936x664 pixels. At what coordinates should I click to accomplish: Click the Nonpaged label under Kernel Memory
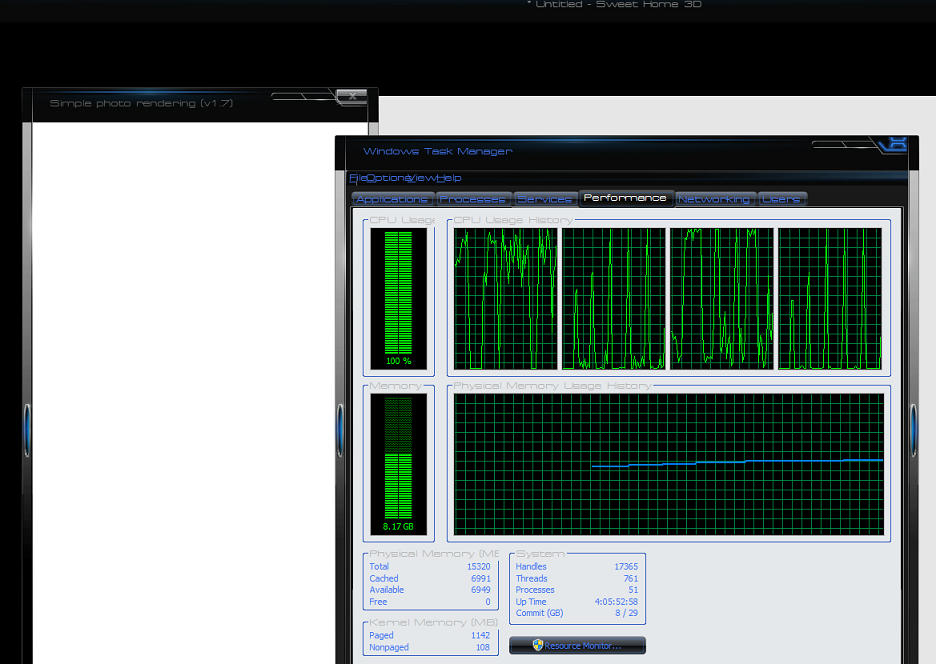[x=389, y=647]
